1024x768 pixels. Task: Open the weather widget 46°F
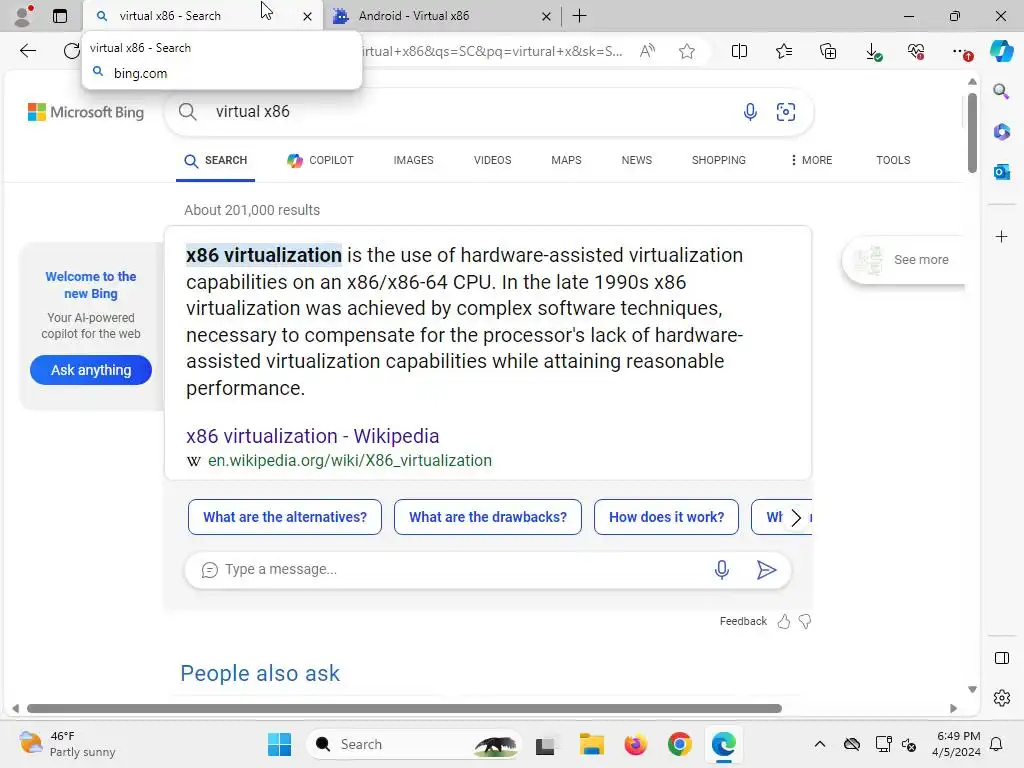pos(67,744)
